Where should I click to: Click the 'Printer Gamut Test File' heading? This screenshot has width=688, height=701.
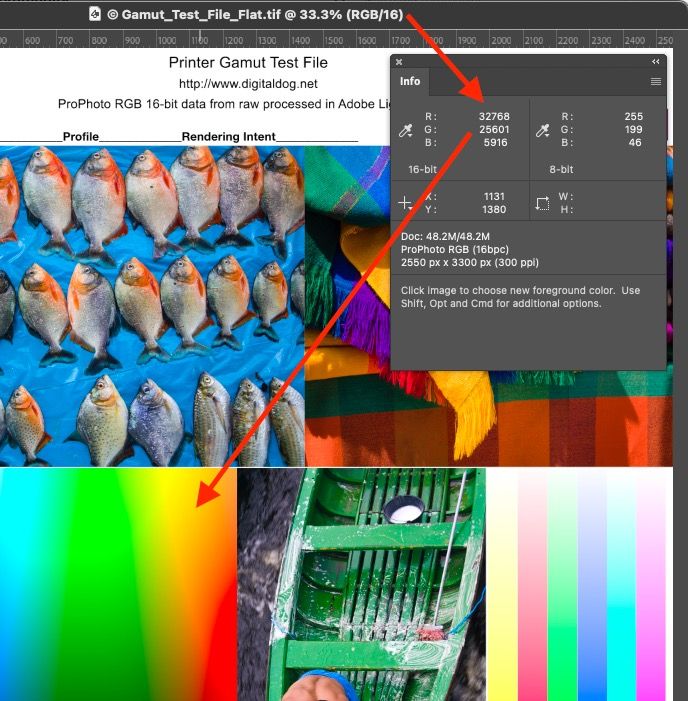click(248, 62)
